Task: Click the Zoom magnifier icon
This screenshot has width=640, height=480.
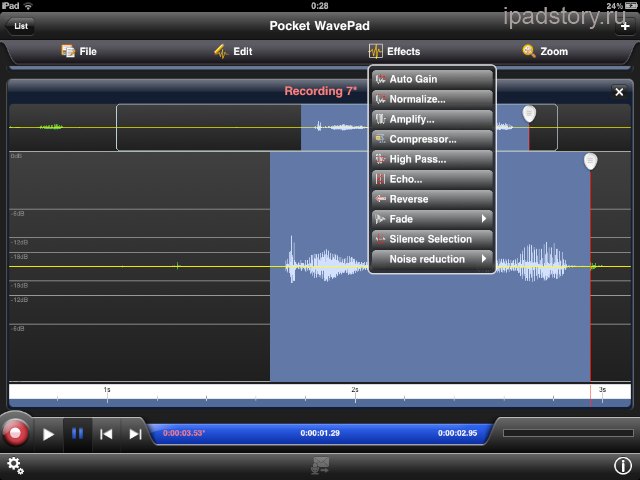Action: coord(529,51)
